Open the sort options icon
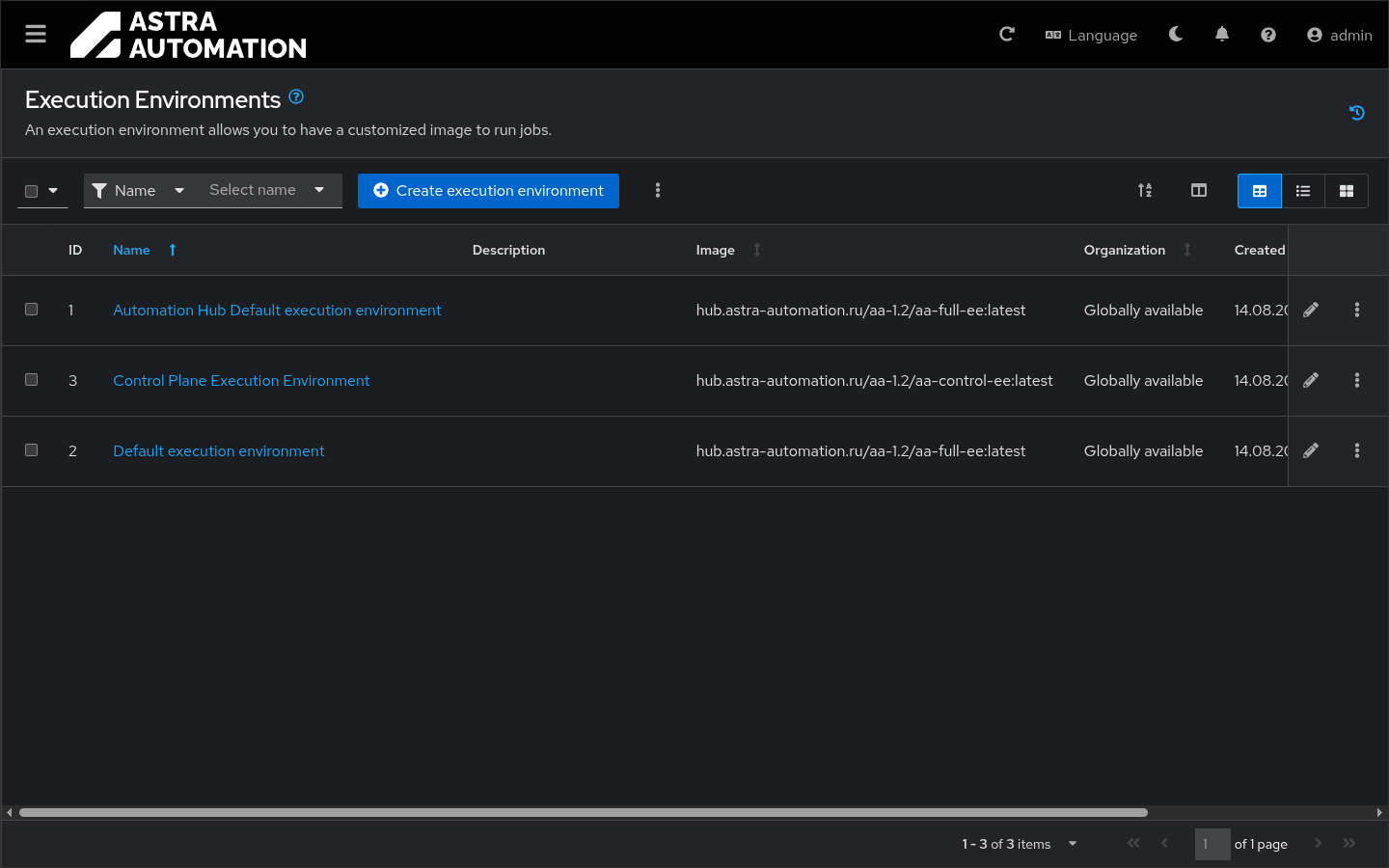1389x868 pixels. [x=1144, y=191]
